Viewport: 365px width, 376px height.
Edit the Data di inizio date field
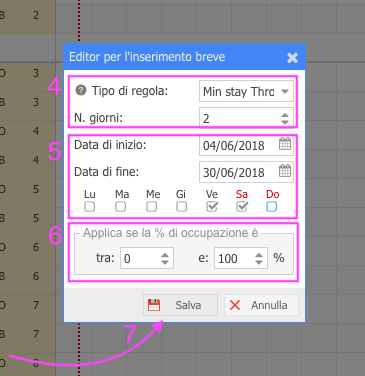click(x=246, y=145)
